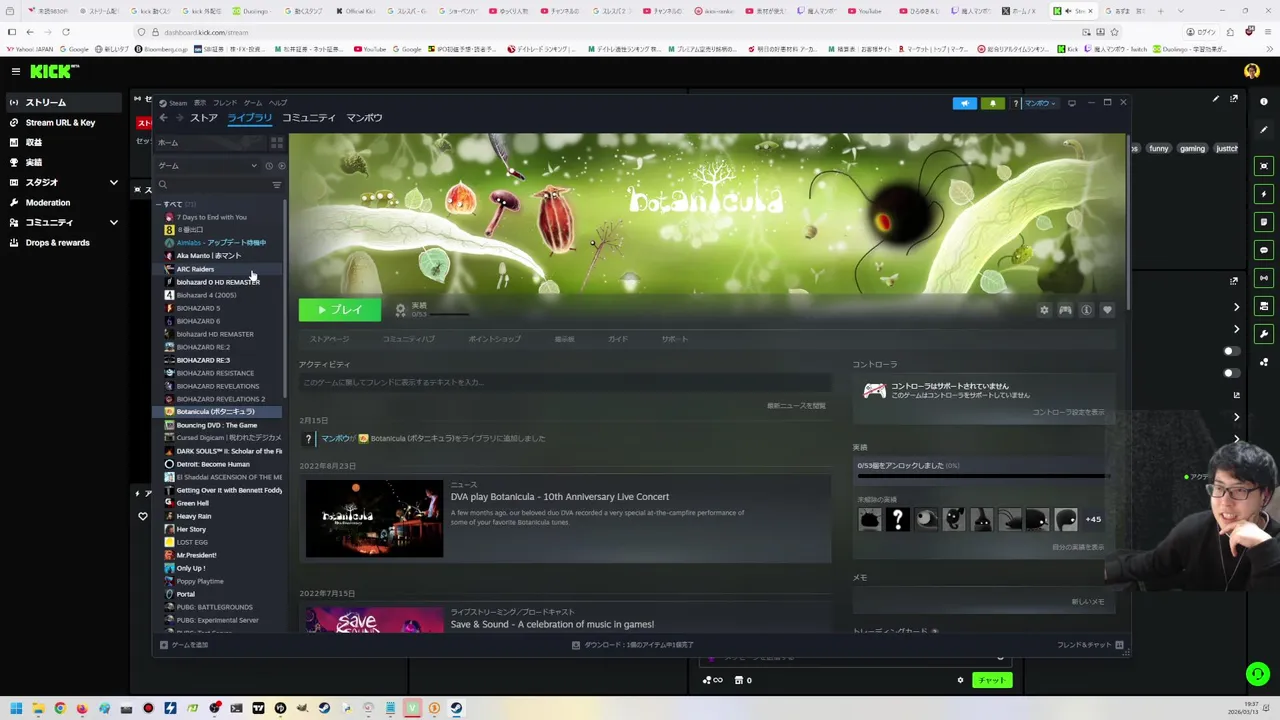Select Detroit: Become Human in library
This screenshot has height=720, width=1280.
213,464
